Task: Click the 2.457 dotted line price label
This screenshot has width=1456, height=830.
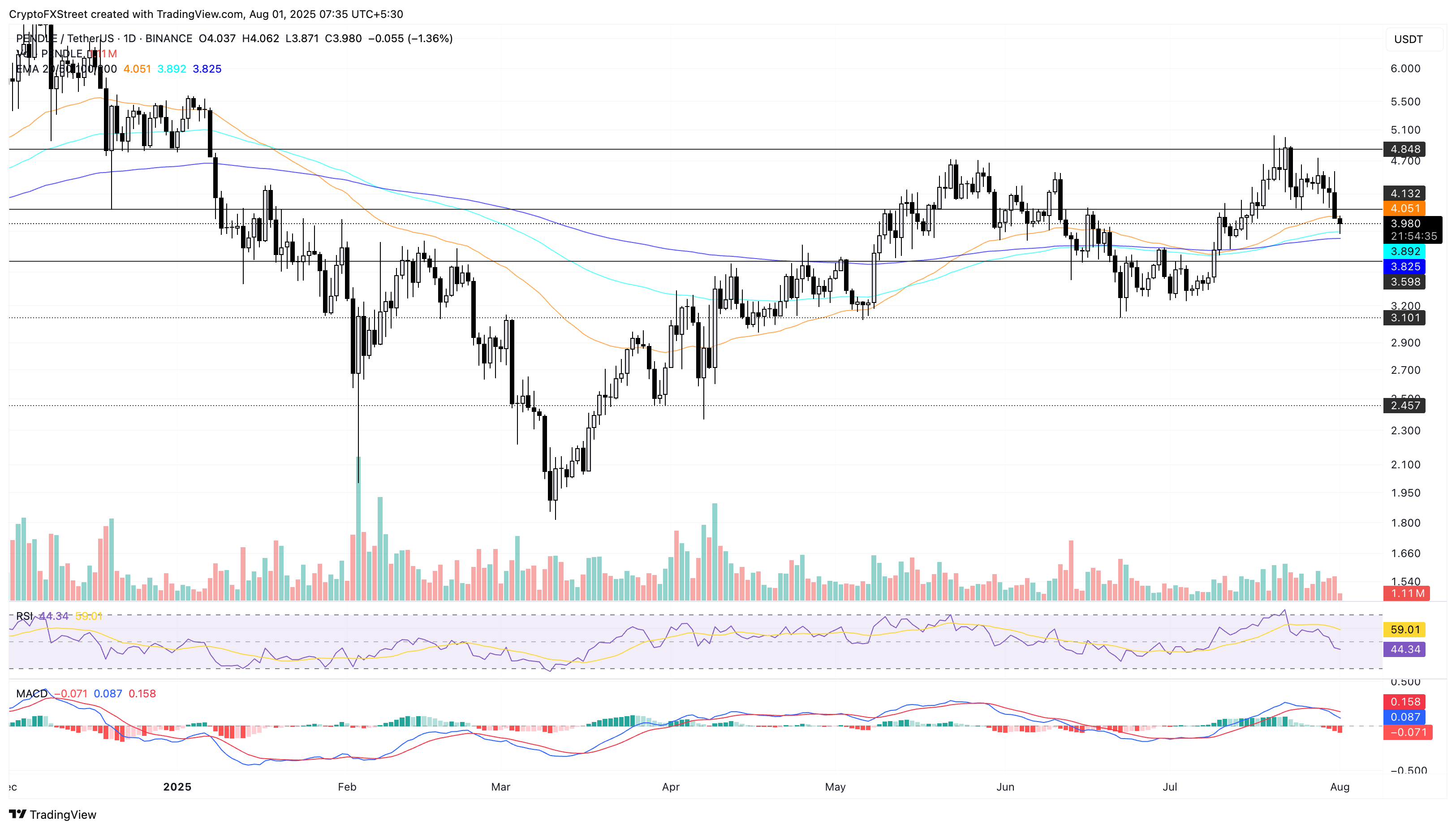Action: (1404, 406)
